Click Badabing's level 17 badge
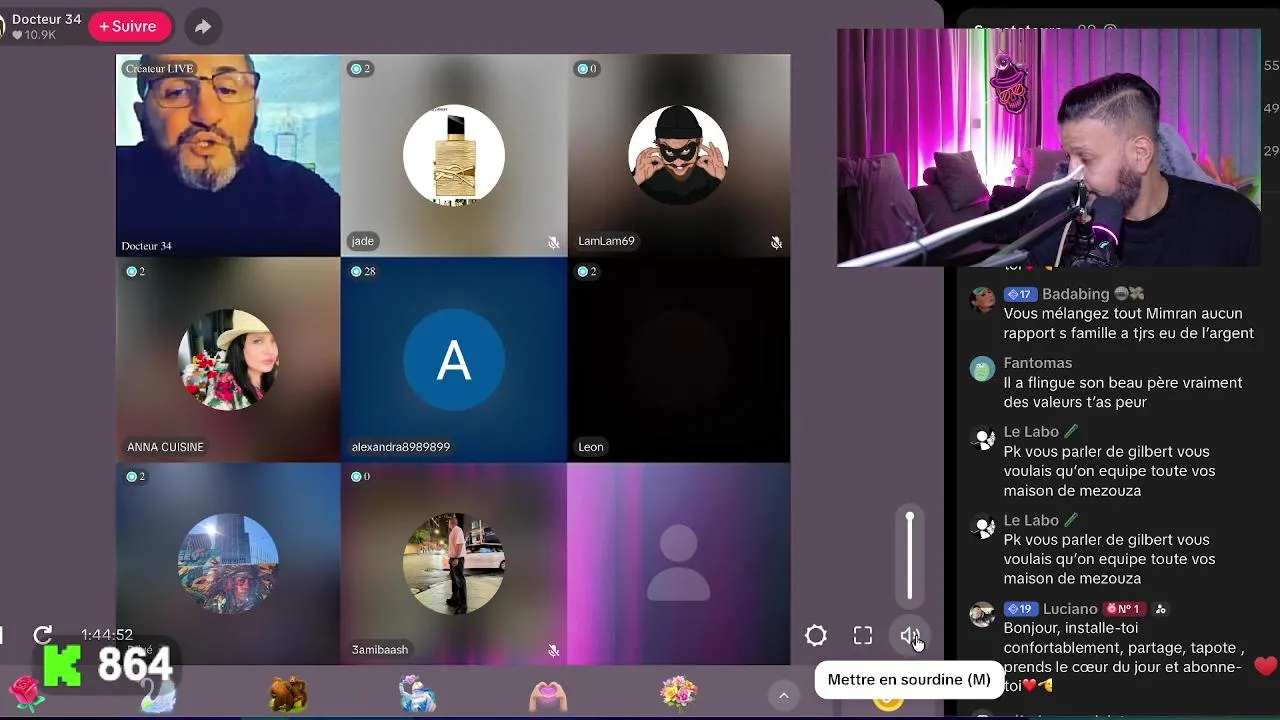The width and height of the screenshot is (1280, 720). [1021, 294]
